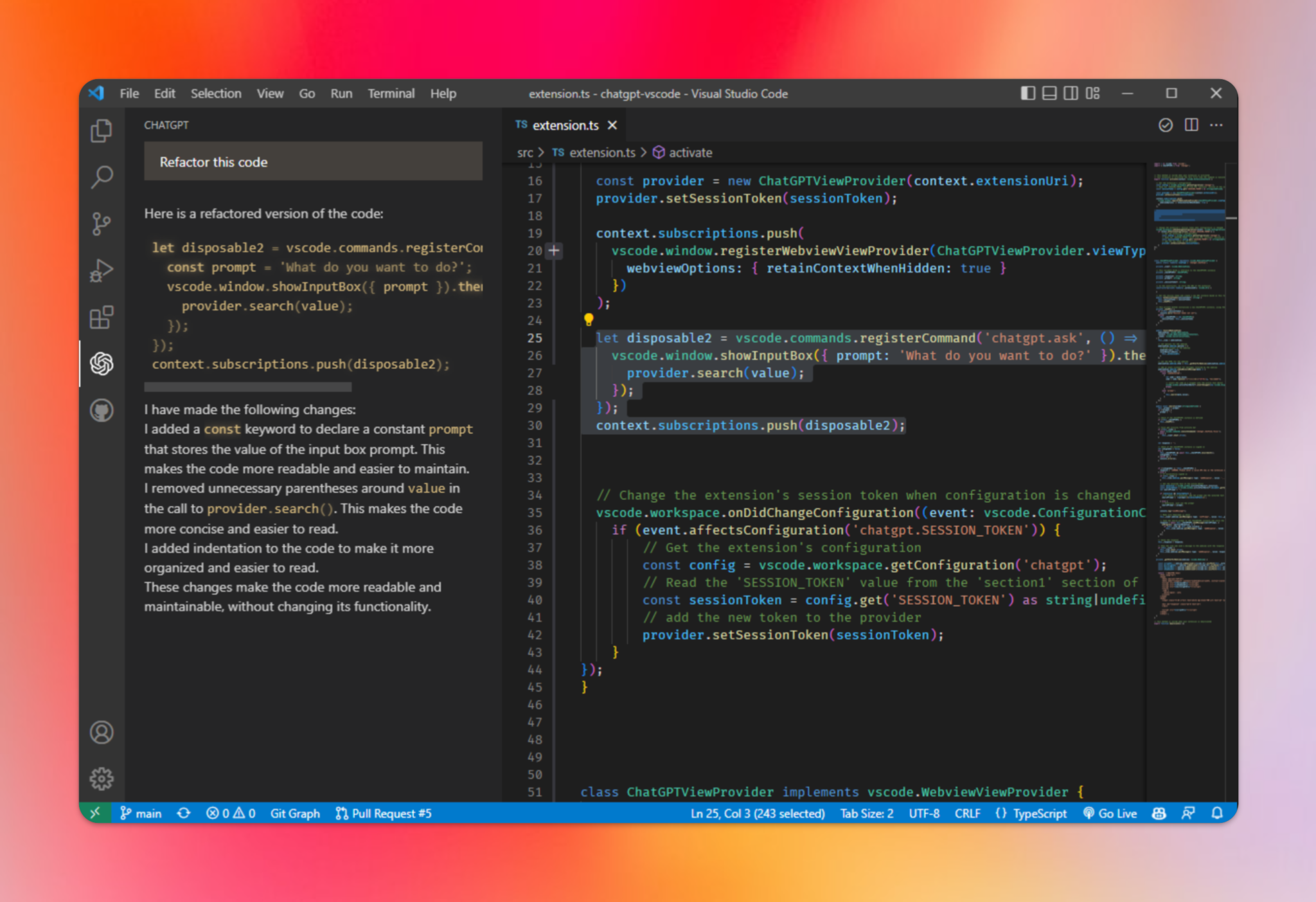Open Customize Layout icon
Viewport: 1316px width, 902px height.
[1092, 93]
